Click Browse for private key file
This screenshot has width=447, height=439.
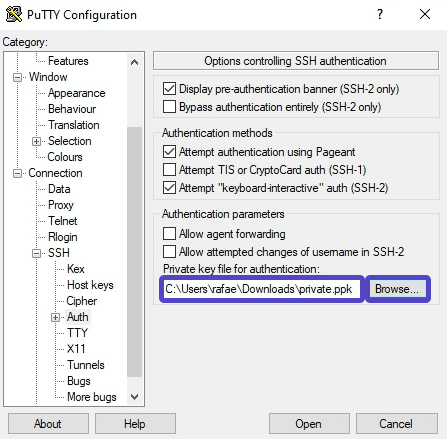point(397,289)
